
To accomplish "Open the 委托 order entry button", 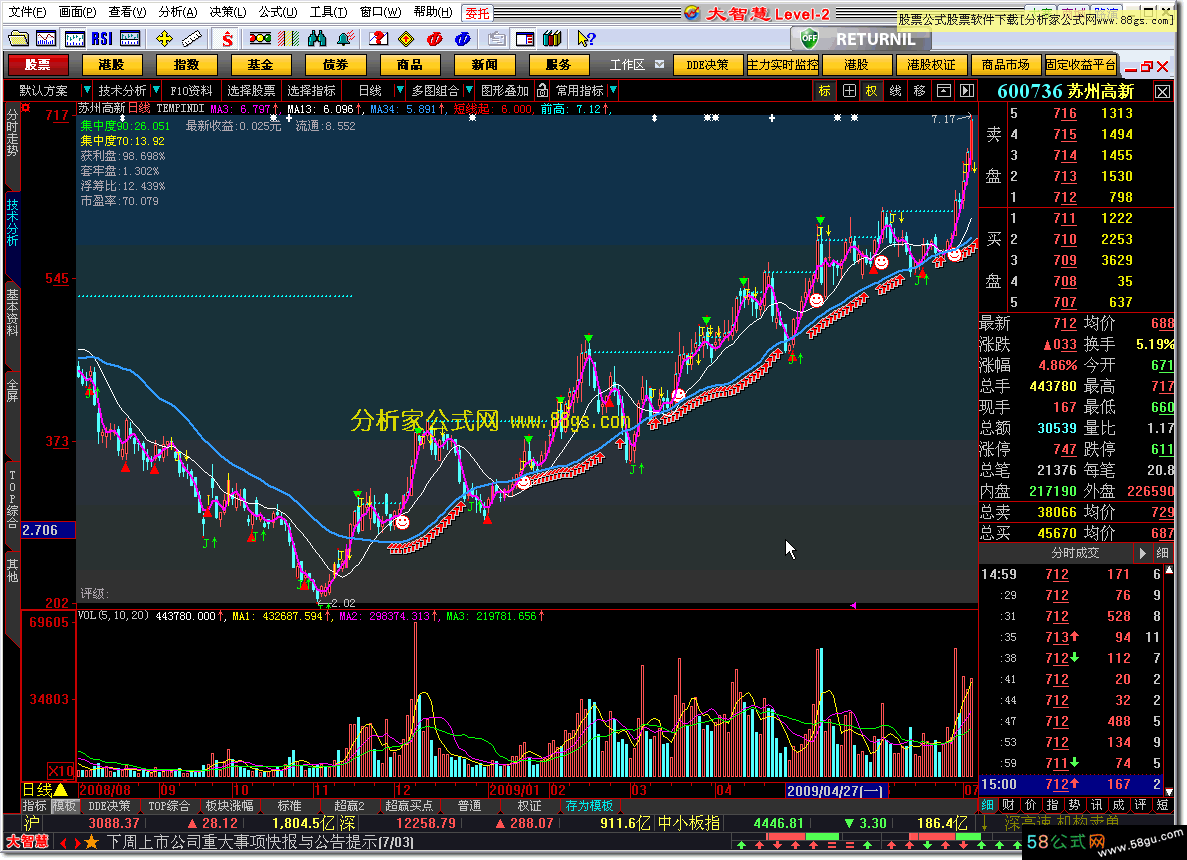I will point(477,13).
